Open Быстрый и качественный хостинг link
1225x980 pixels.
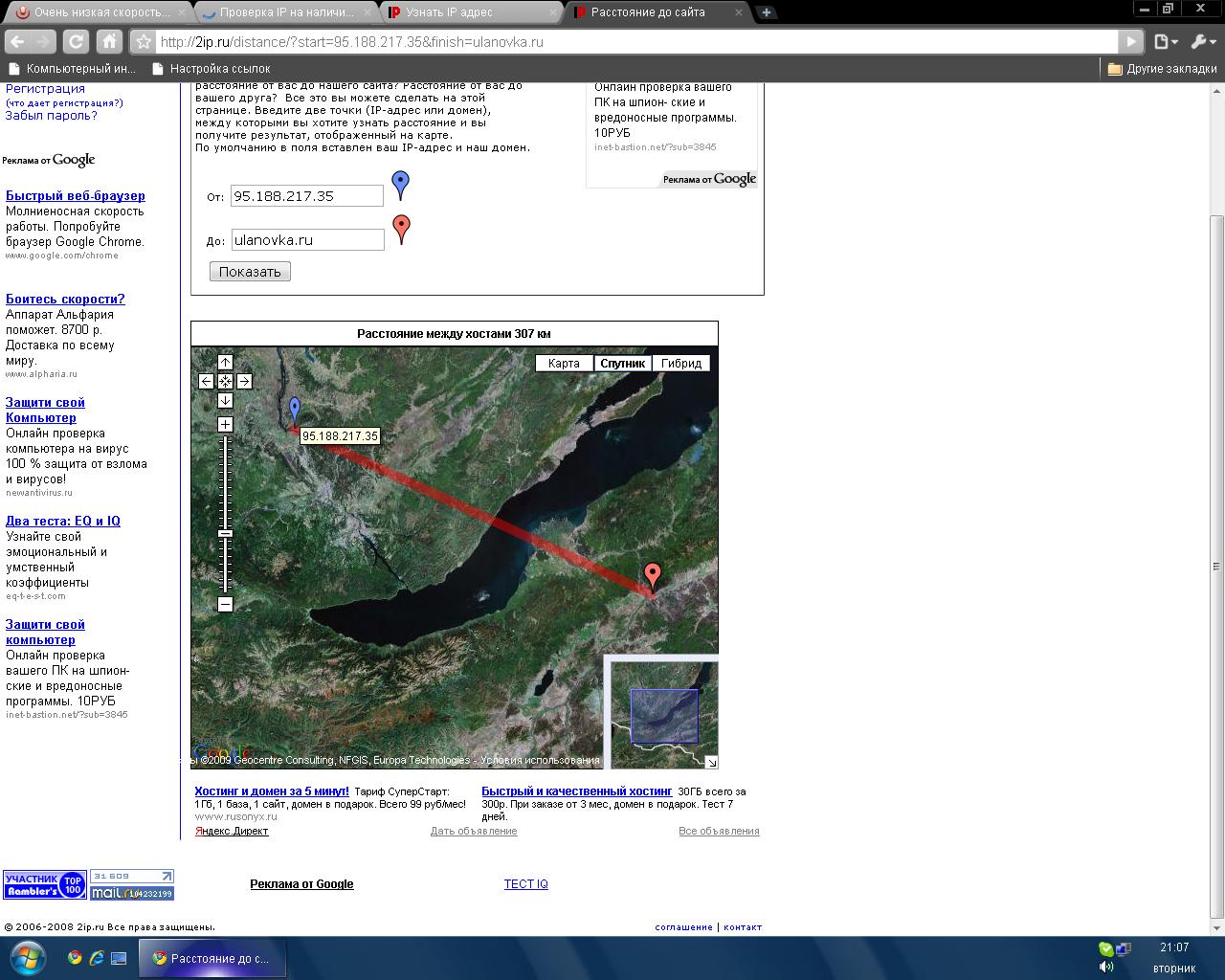tap(576, 791)
